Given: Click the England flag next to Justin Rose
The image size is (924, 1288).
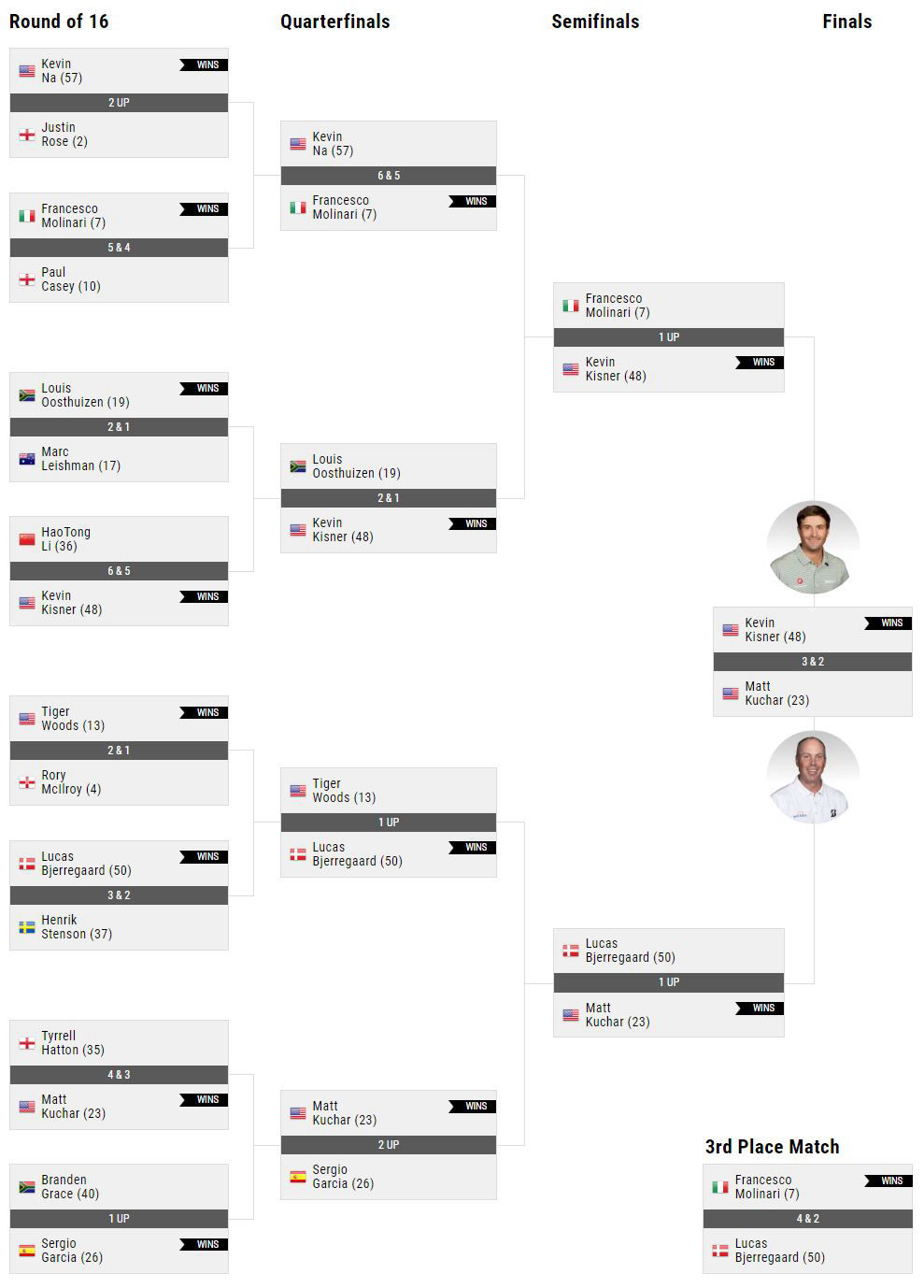Looking at the screenshot, I should [x=27, y=135].
